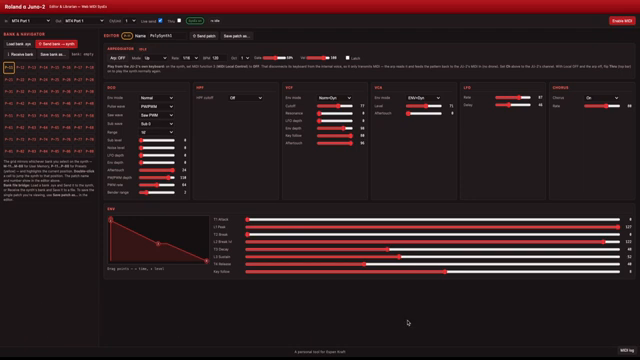The height and width of the screenshot is (360, 640).
Task: Click the Save bank as button
Action: (53, 54)
